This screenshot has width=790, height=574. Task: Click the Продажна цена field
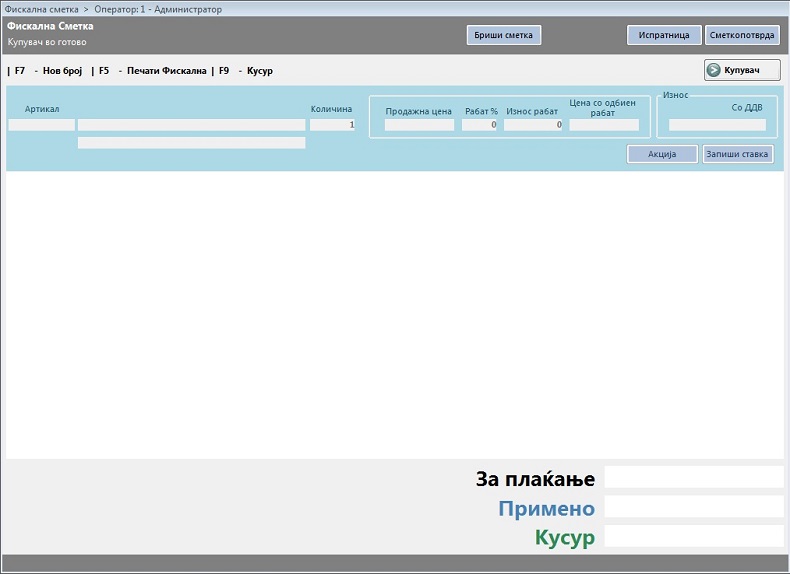point(419,125)
